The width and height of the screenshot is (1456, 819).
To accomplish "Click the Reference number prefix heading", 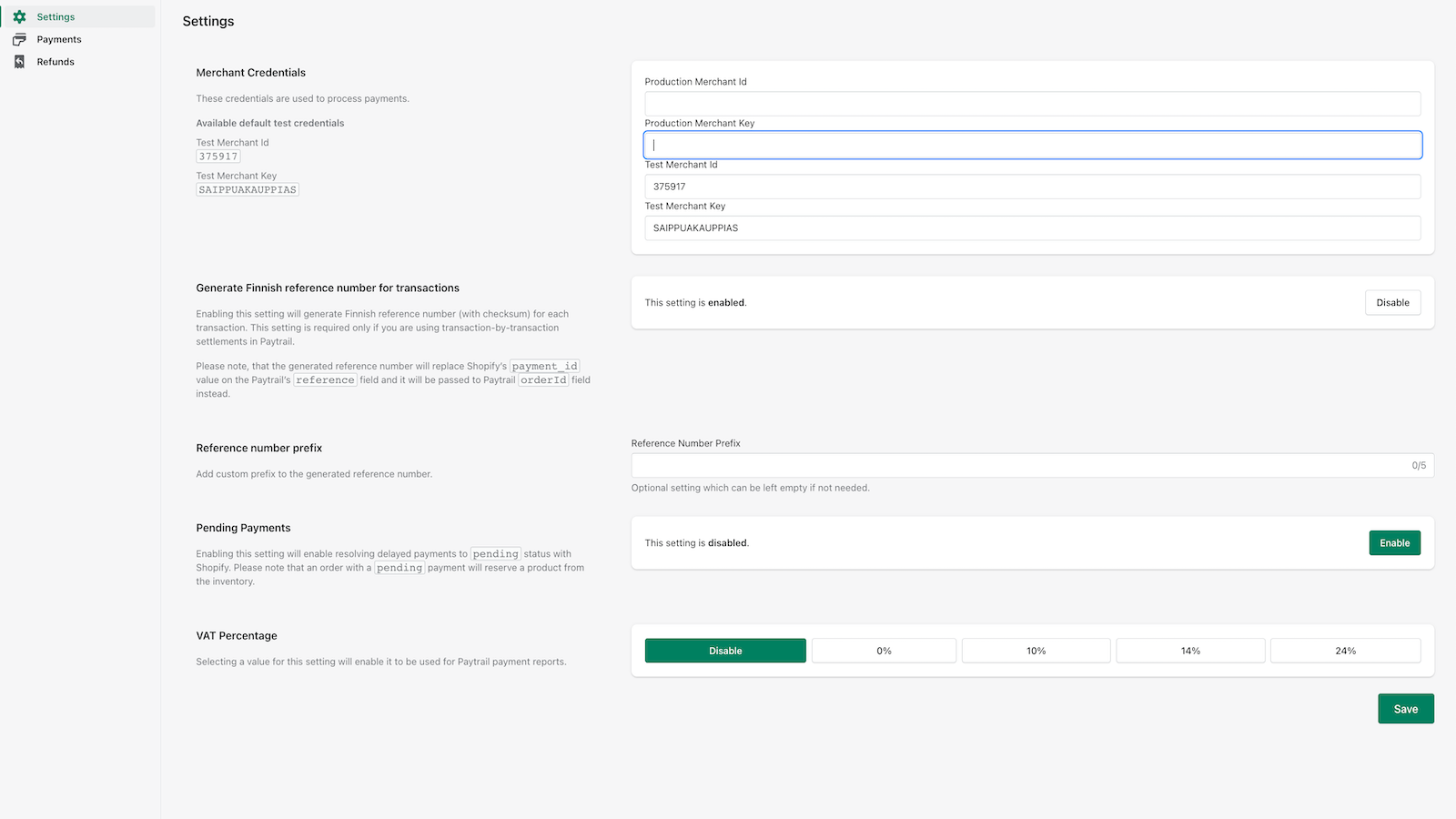I will (x=259, y=448).
